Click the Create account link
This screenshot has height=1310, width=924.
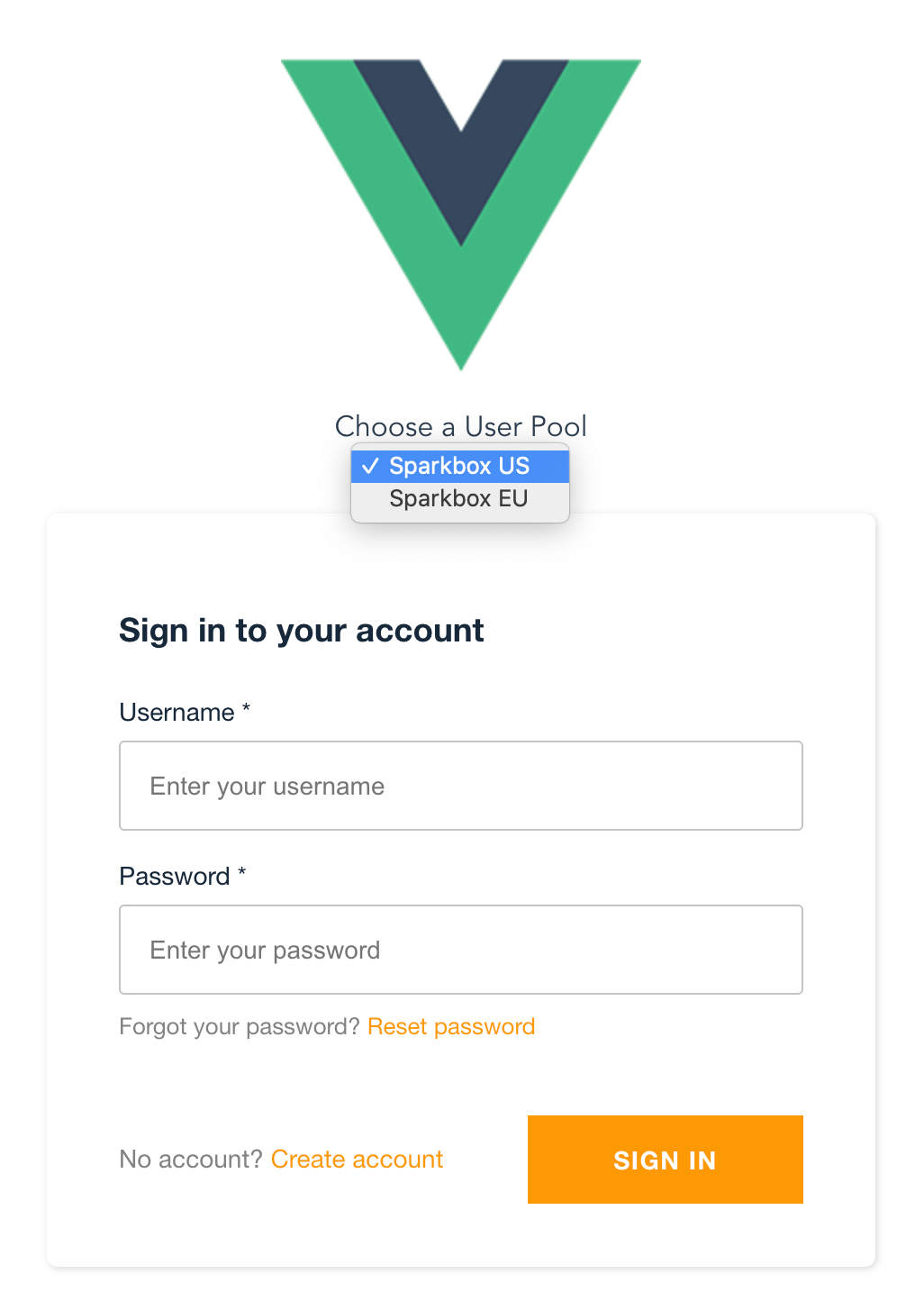tap(357, 1160)
